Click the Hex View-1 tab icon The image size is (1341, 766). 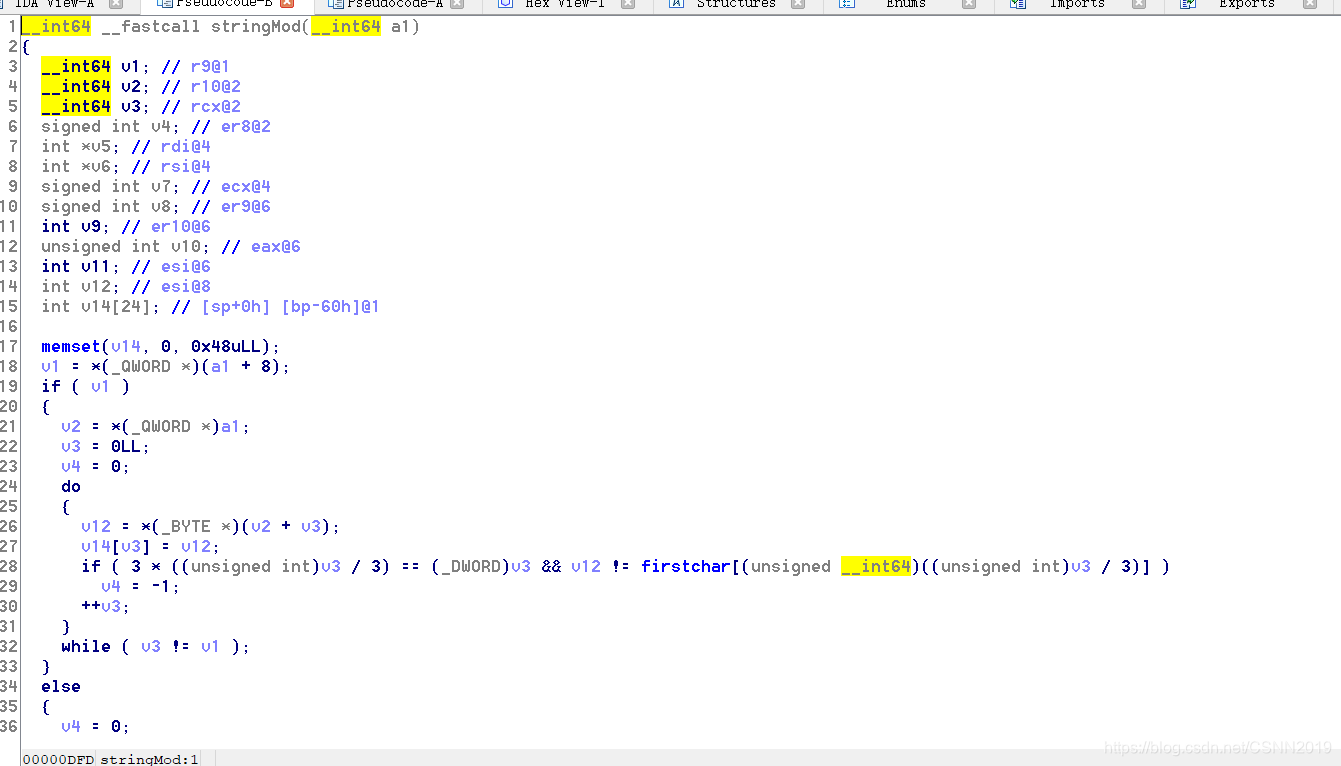(x=506, y=4)
